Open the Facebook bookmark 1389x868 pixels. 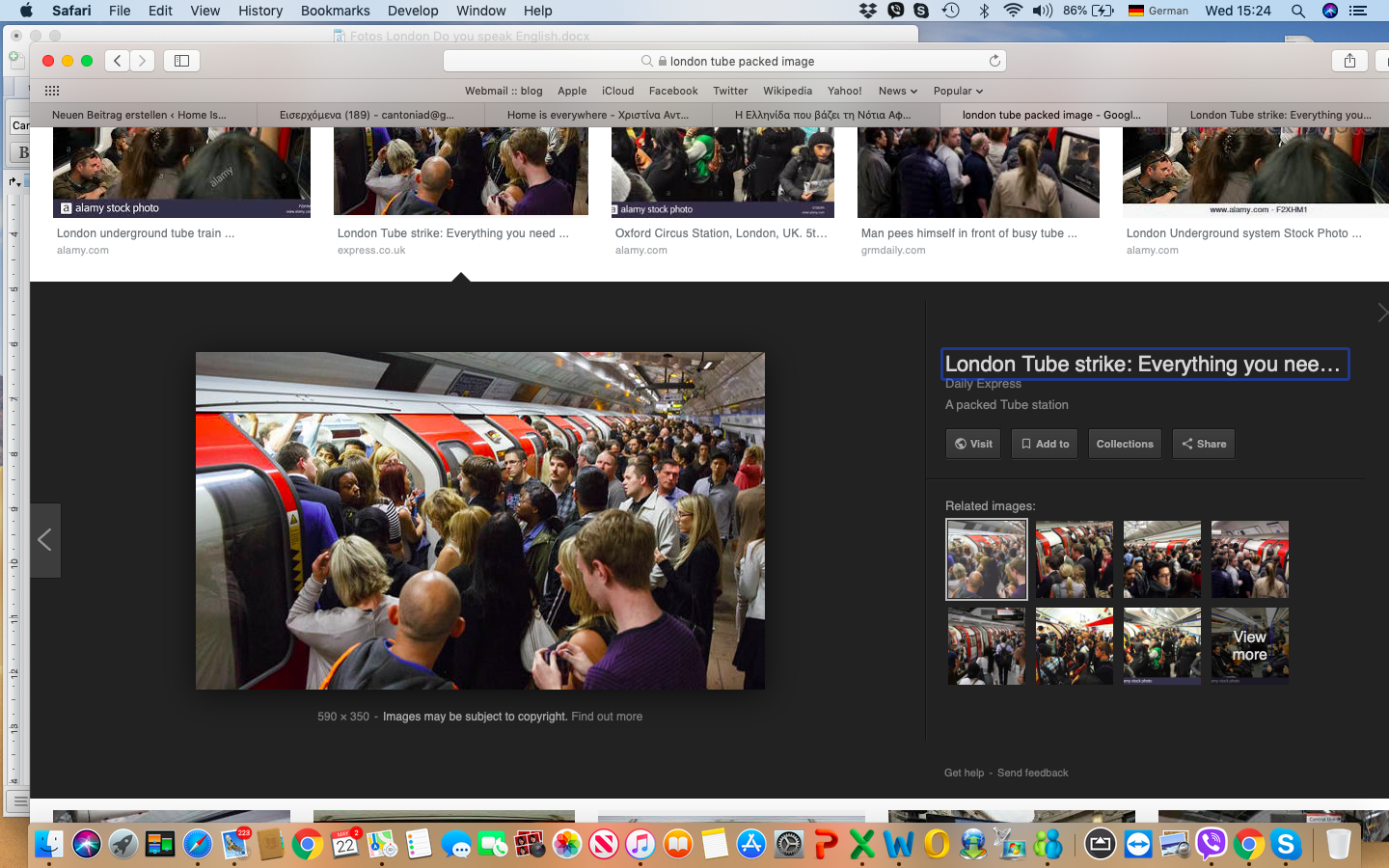(x=673, y=91)
